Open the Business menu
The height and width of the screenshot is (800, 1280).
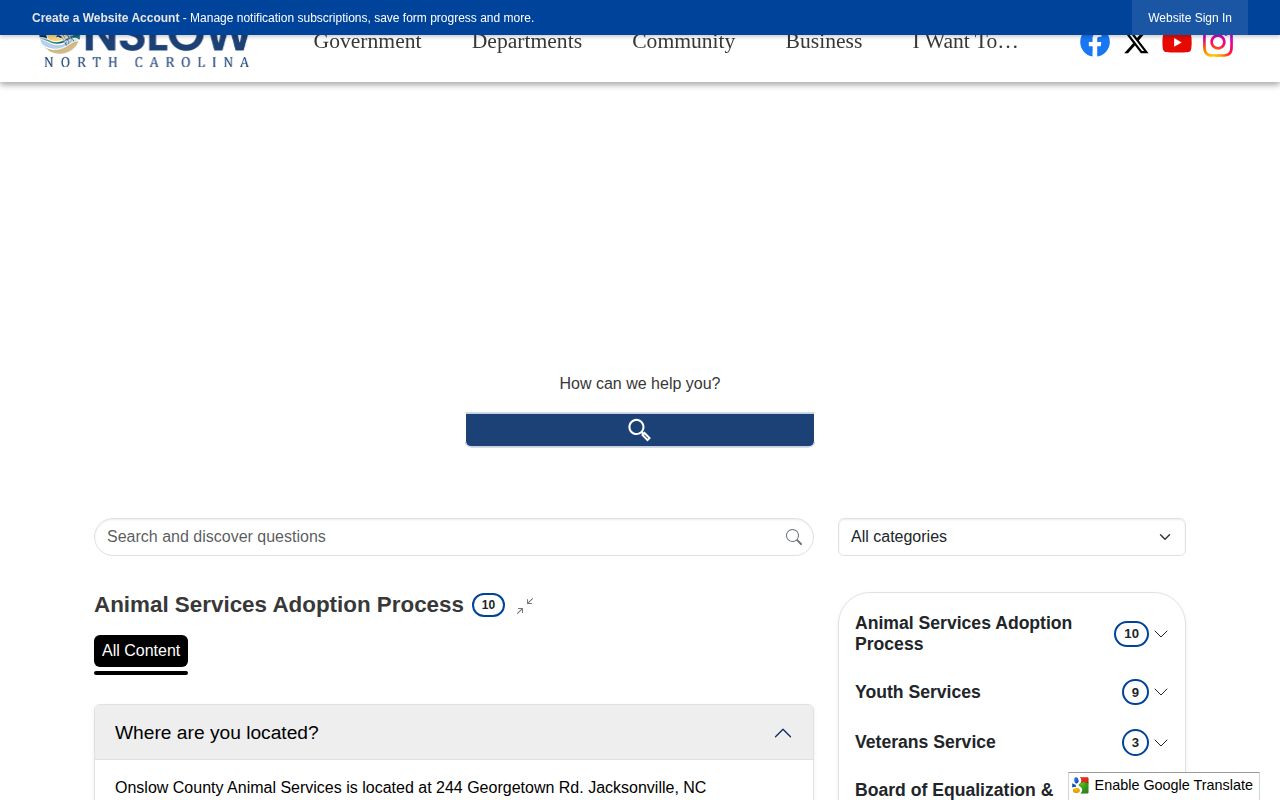[824, 42]
